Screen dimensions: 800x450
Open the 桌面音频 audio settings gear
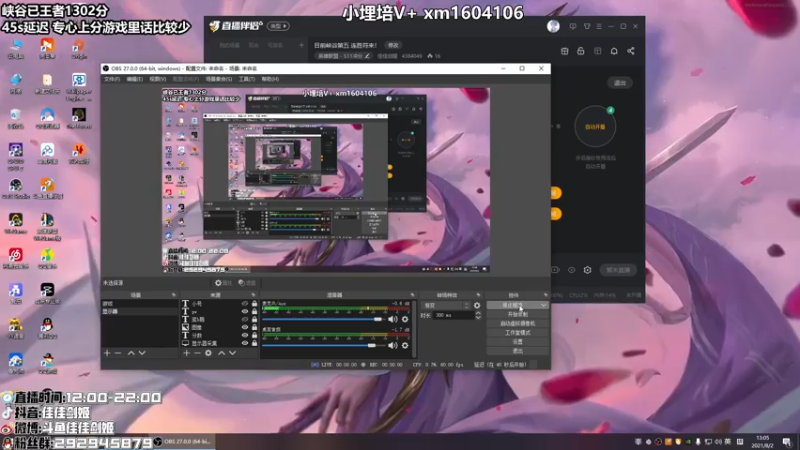coord(405,345)
